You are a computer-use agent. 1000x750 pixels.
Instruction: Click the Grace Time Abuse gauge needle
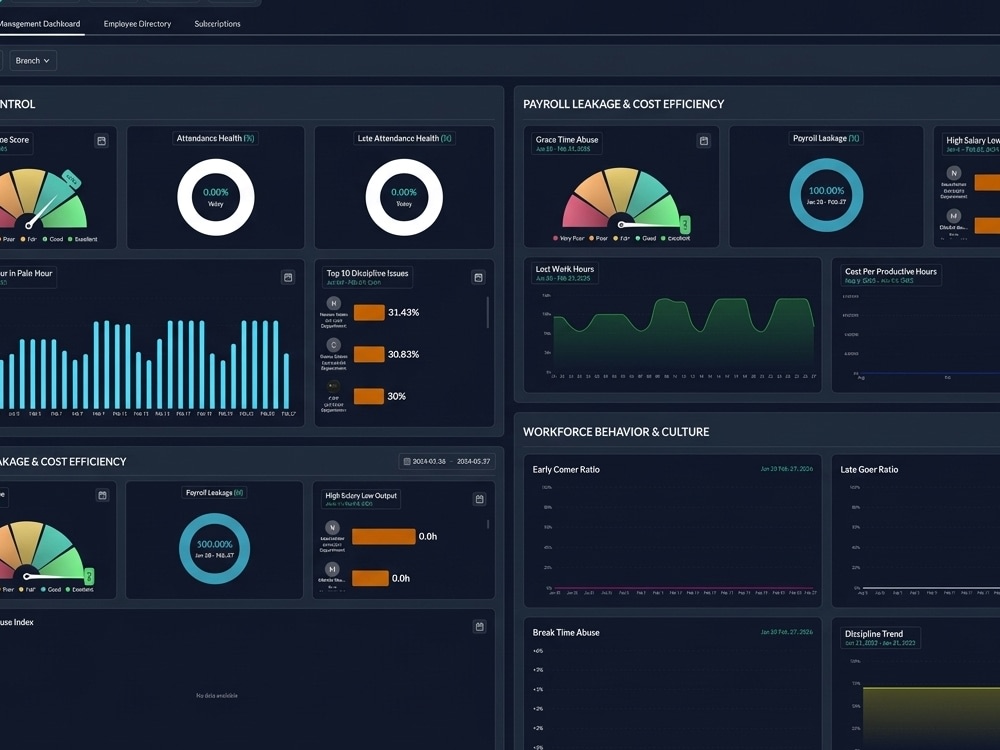pos(651,224)
